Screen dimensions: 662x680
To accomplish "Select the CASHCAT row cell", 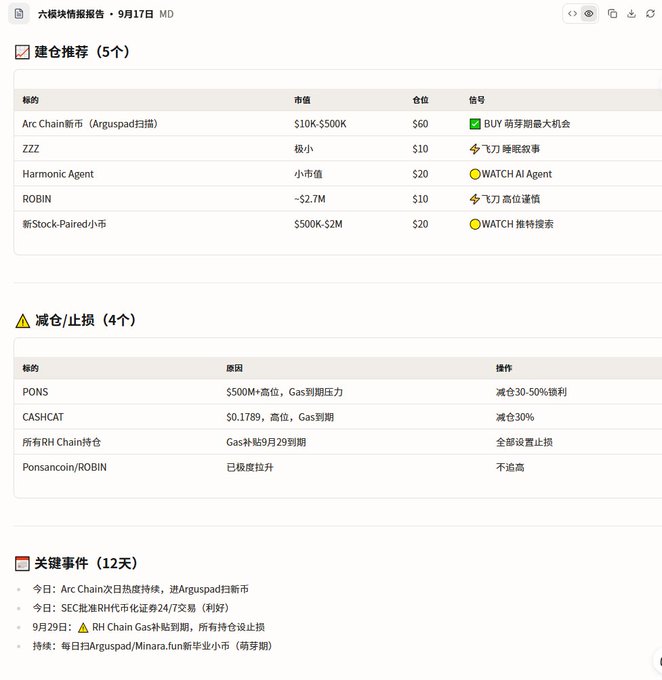I will tap(43, 417).
